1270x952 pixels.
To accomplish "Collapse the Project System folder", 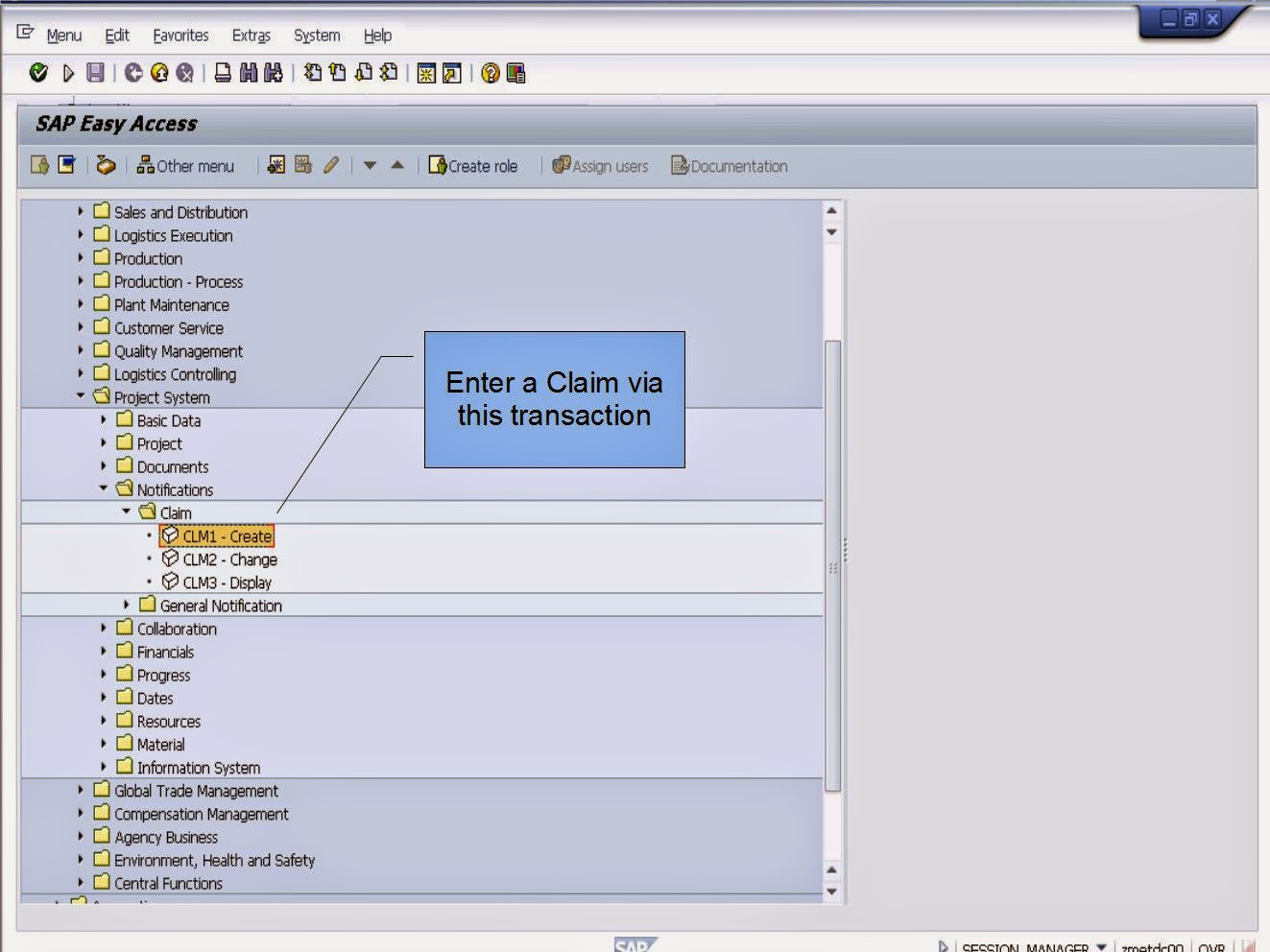I will coord(81,395).
